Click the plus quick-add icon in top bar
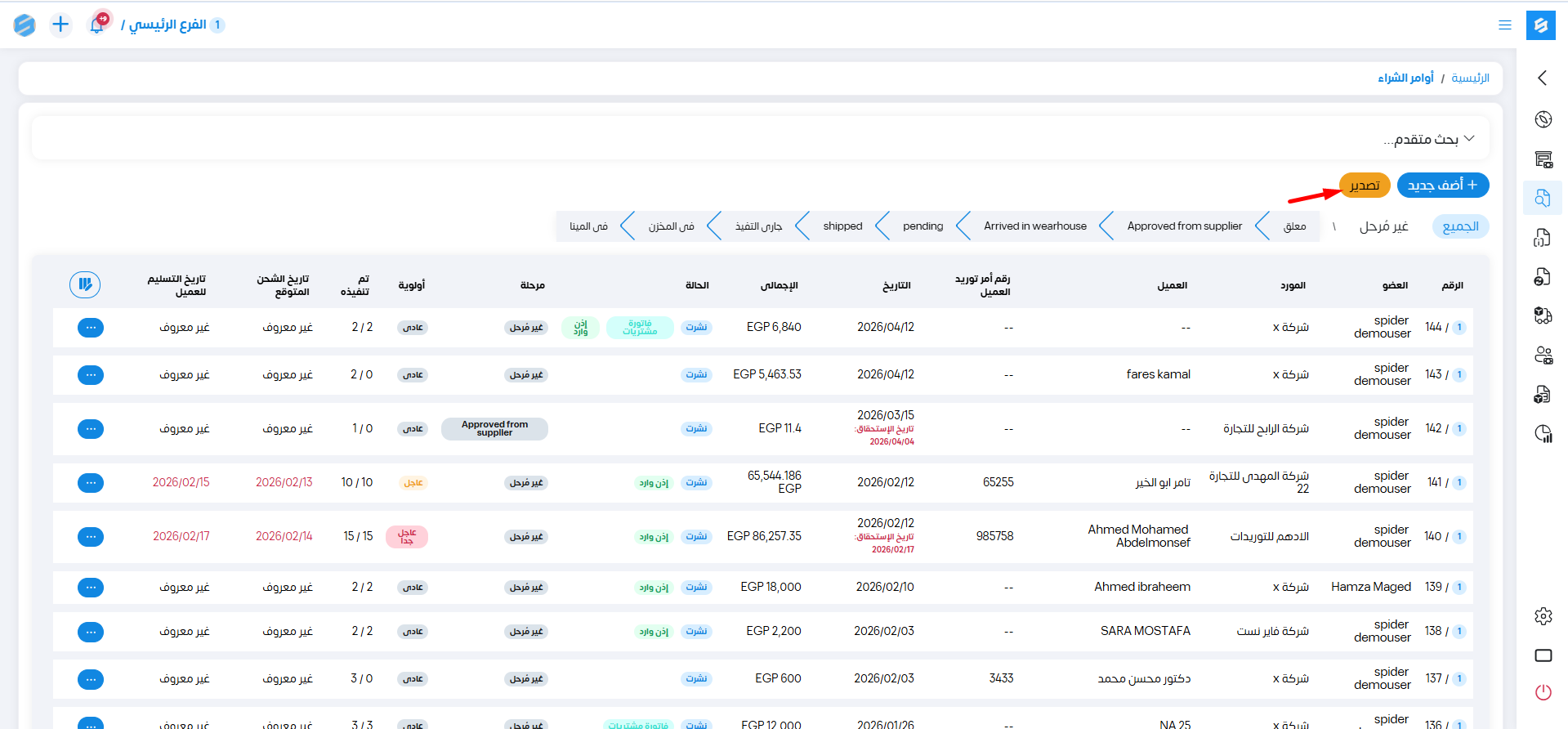Image resolution: width=1568 pixels, height=729 pixels. [x=60, y=25]
